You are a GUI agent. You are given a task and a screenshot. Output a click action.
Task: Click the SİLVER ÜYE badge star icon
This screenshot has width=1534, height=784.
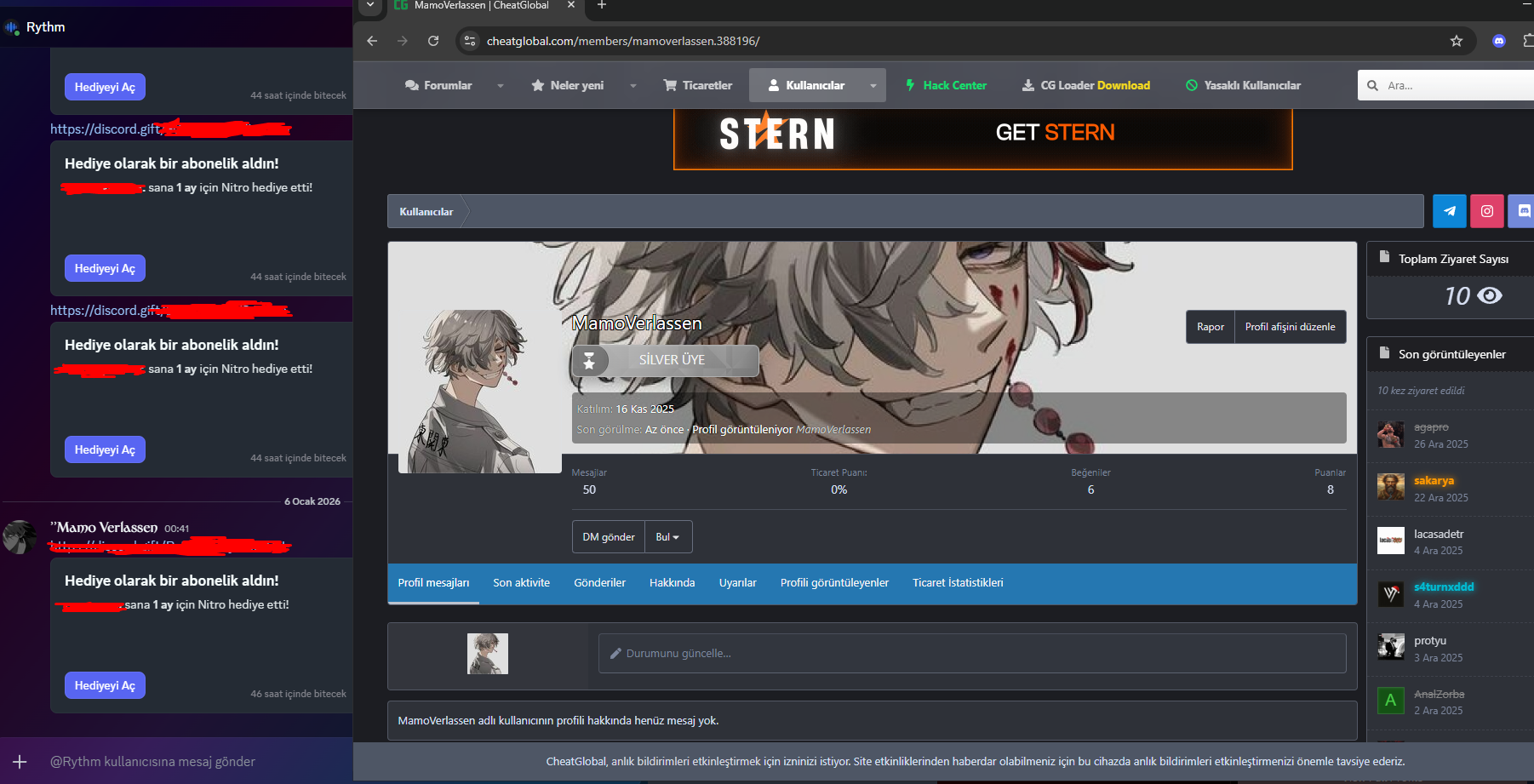point(589,360)
